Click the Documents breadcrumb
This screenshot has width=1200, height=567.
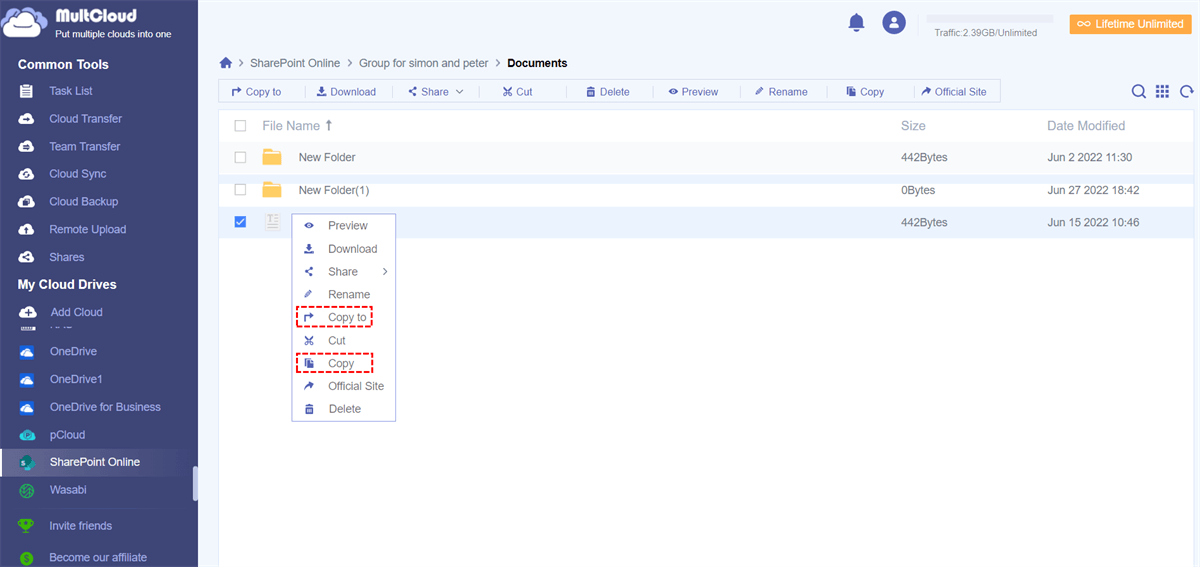coord(537,63)
